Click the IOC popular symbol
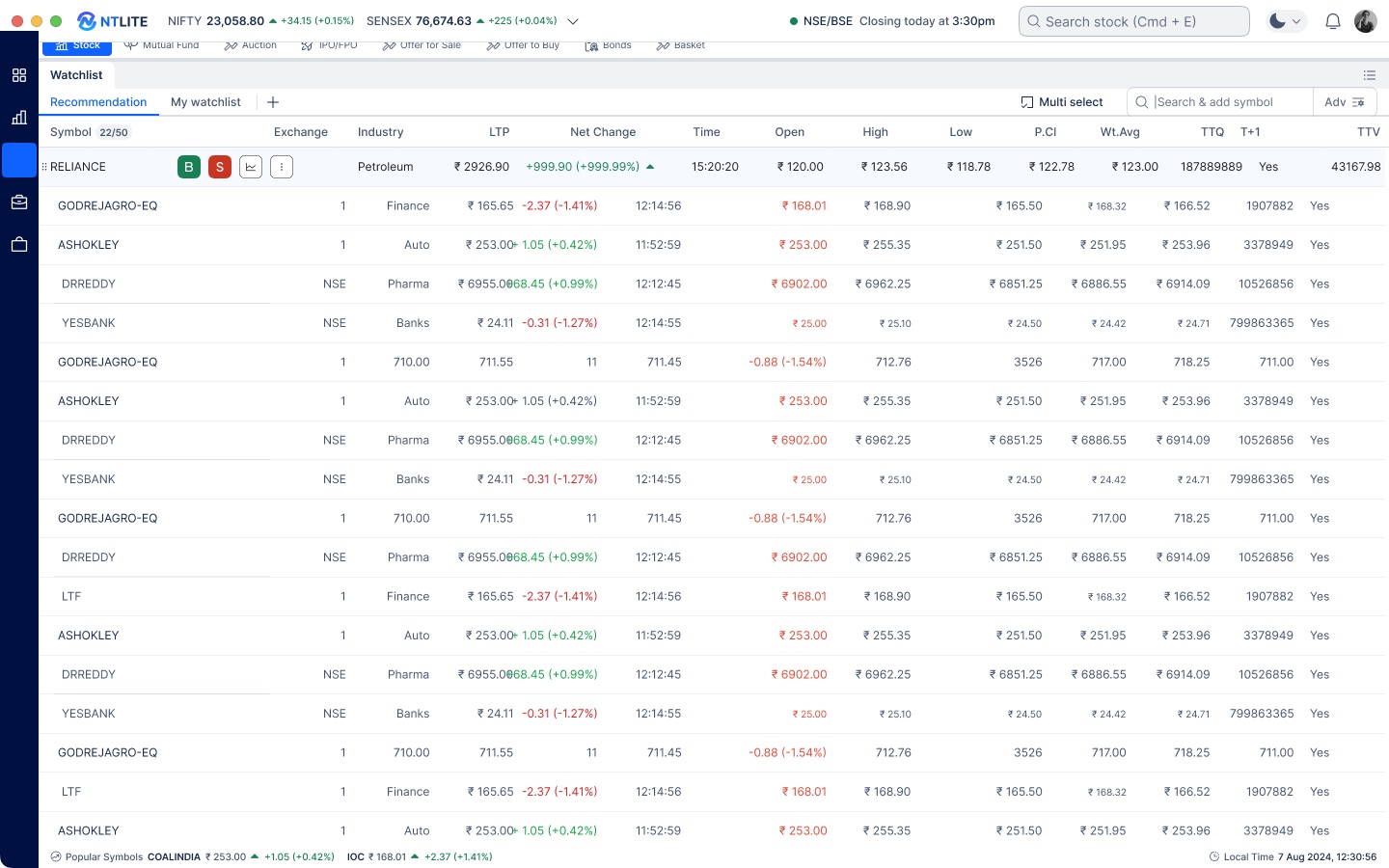Image resolution: width=1389 pixels, height=868 pixels. (356, 857)
